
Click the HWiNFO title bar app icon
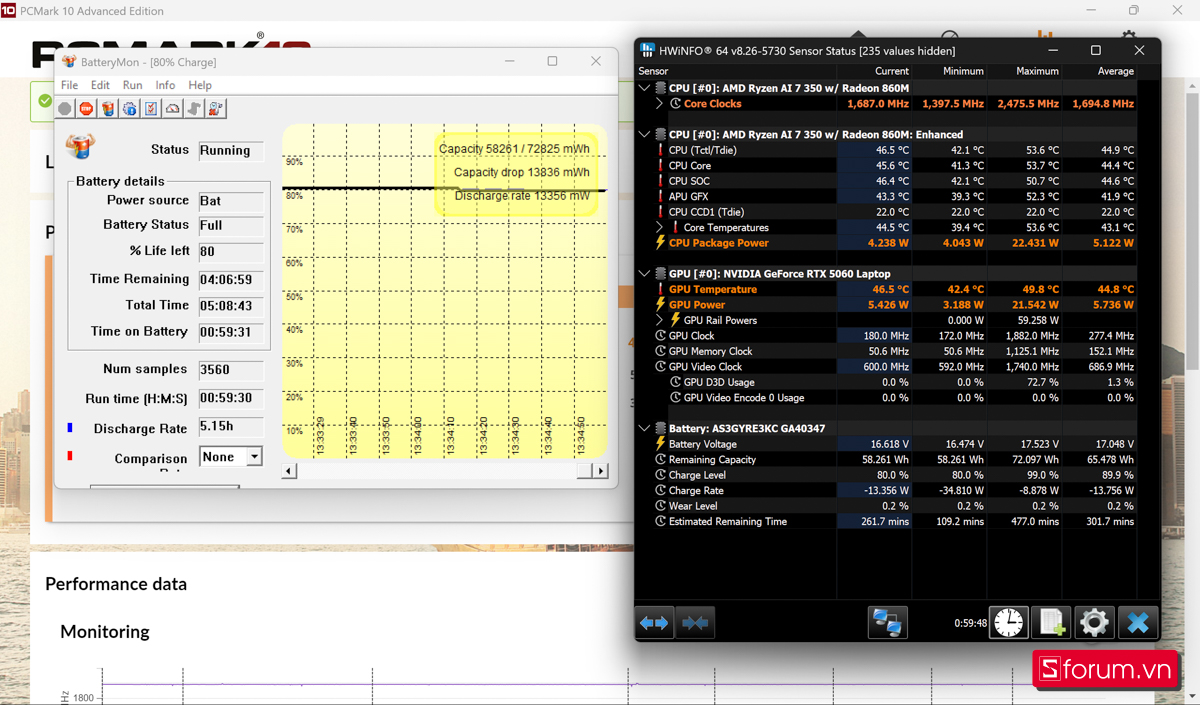point(648,50)
